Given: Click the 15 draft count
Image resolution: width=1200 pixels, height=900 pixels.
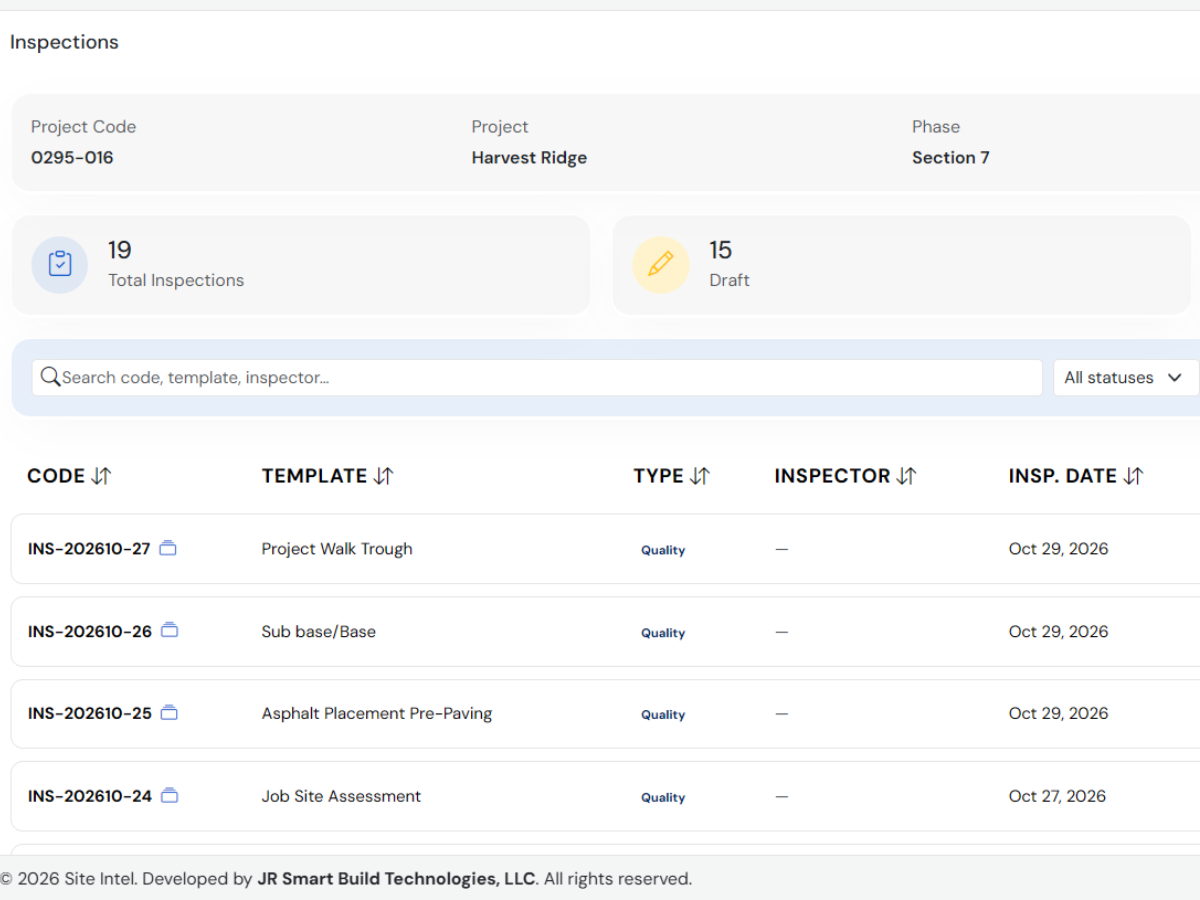Looking at the screenshot, I should tap(721, 250).
